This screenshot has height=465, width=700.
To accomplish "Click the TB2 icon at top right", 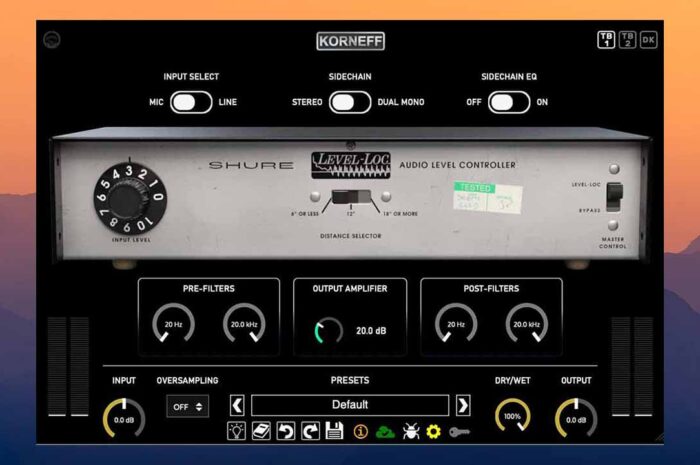I will [x=627, y=40].
